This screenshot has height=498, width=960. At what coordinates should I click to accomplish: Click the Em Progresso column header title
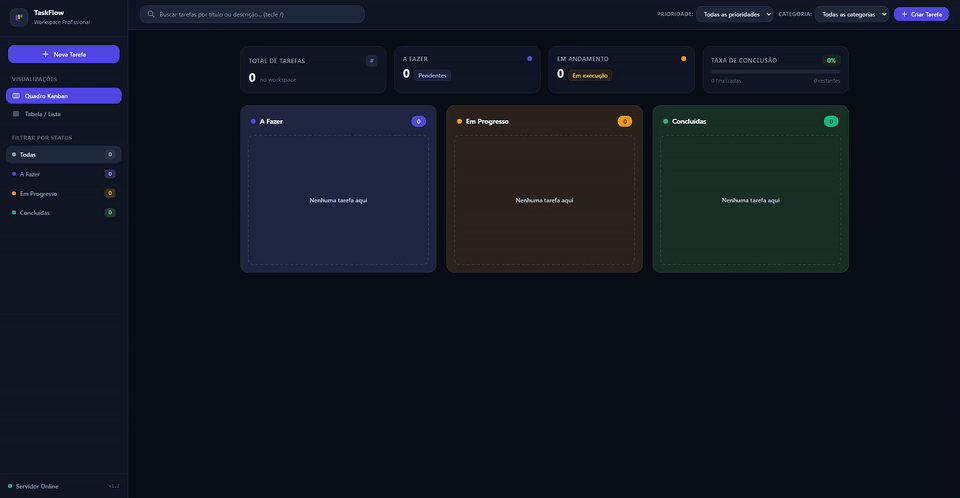[487, 121]
